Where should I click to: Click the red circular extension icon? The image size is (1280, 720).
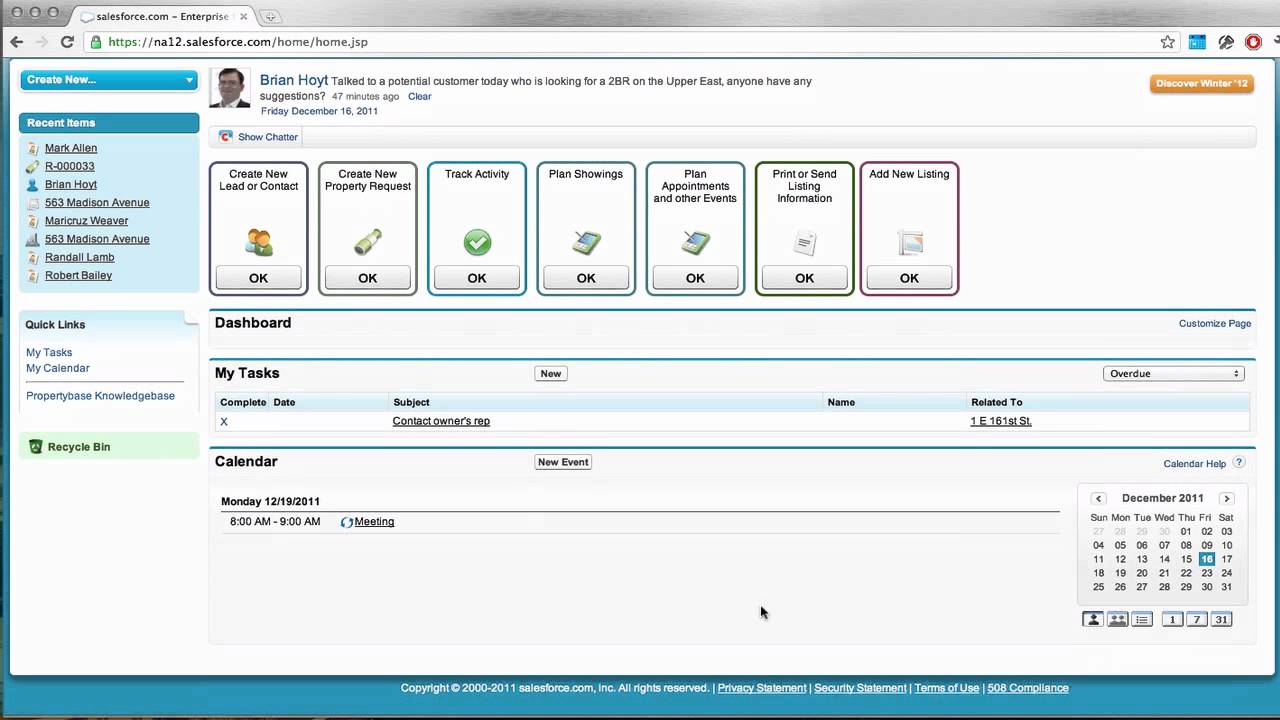[1253, 42]
